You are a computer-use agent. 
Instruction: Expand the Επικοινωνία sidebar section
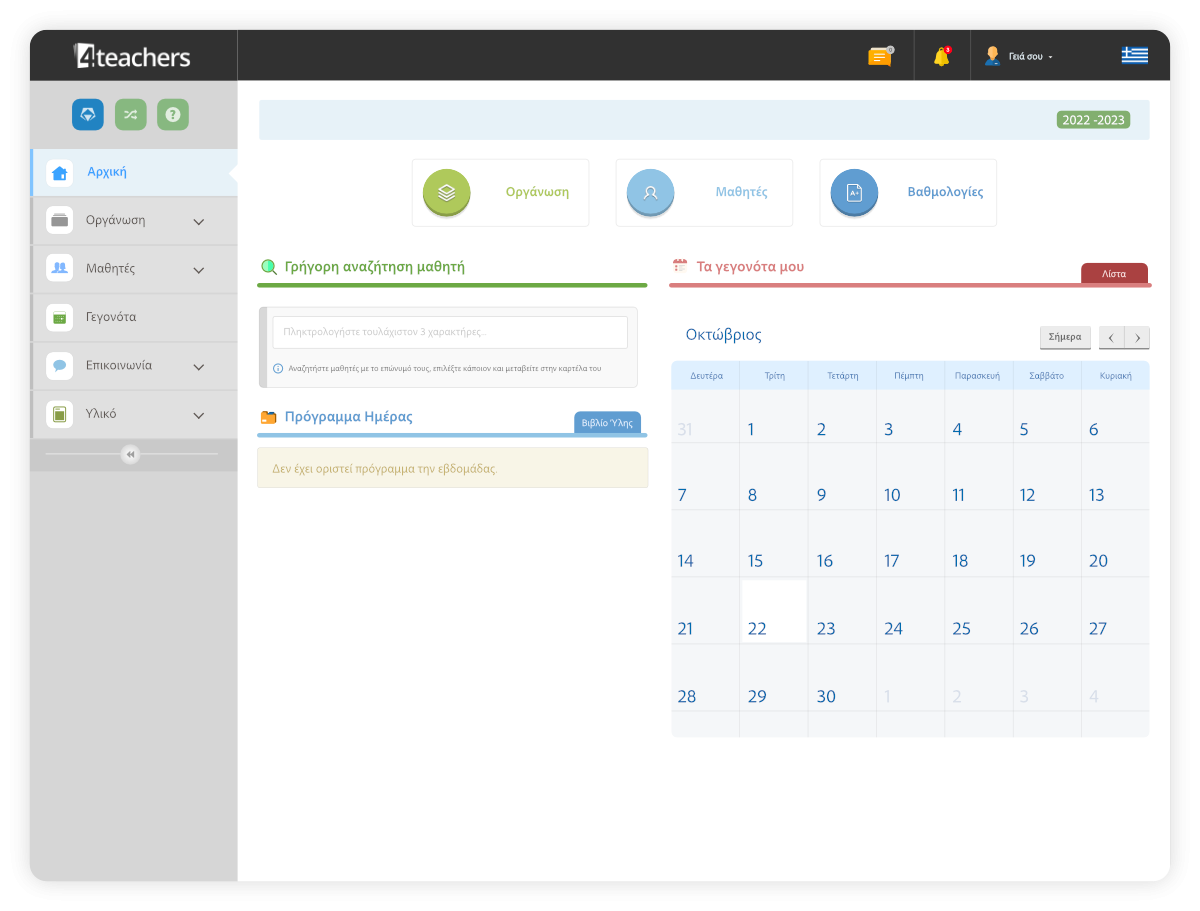[x=198, y=367]
